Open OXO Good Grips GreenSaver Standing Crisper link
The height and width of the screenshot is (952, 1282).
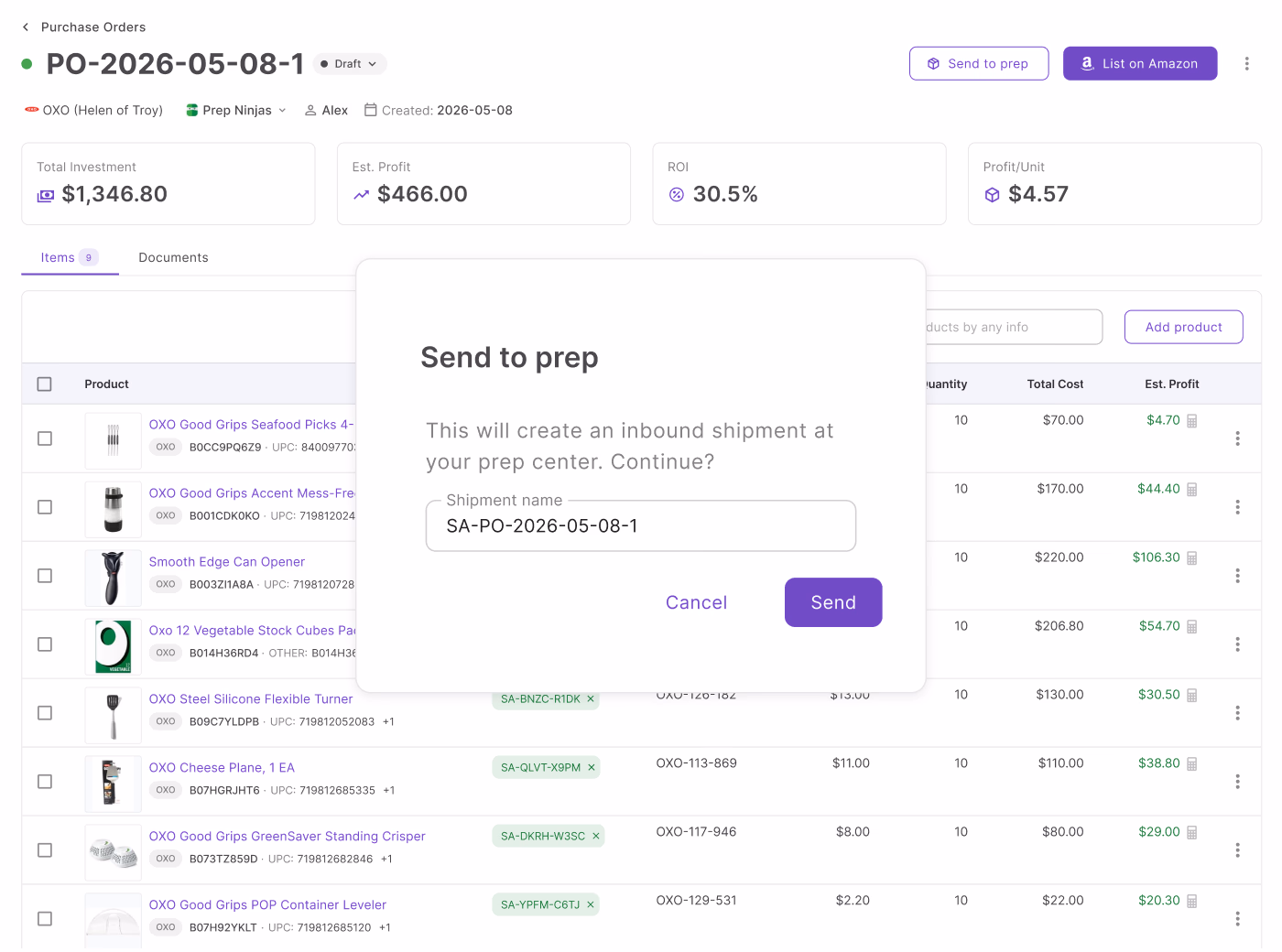(288, 837)
